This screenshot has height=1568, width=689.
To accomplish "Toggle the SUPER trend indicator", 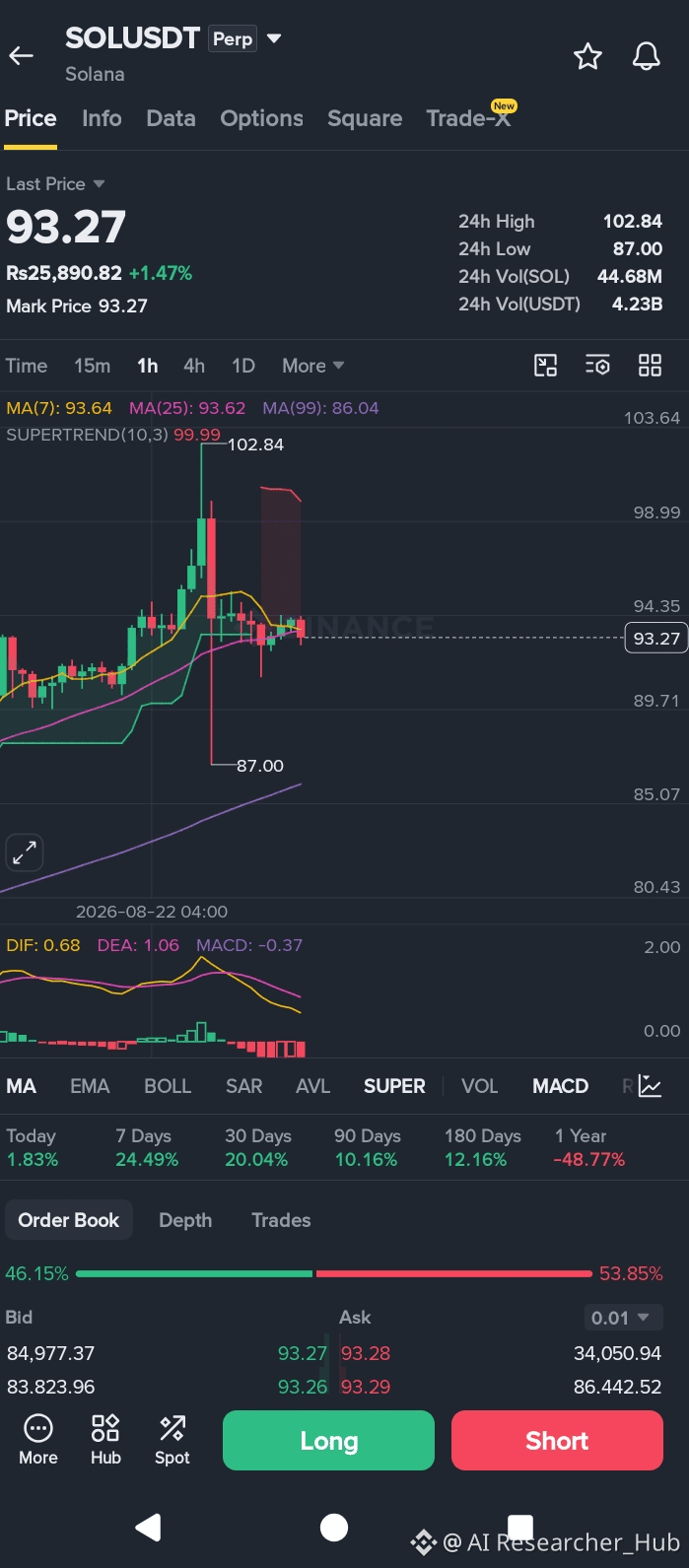I will (394, 1086).
